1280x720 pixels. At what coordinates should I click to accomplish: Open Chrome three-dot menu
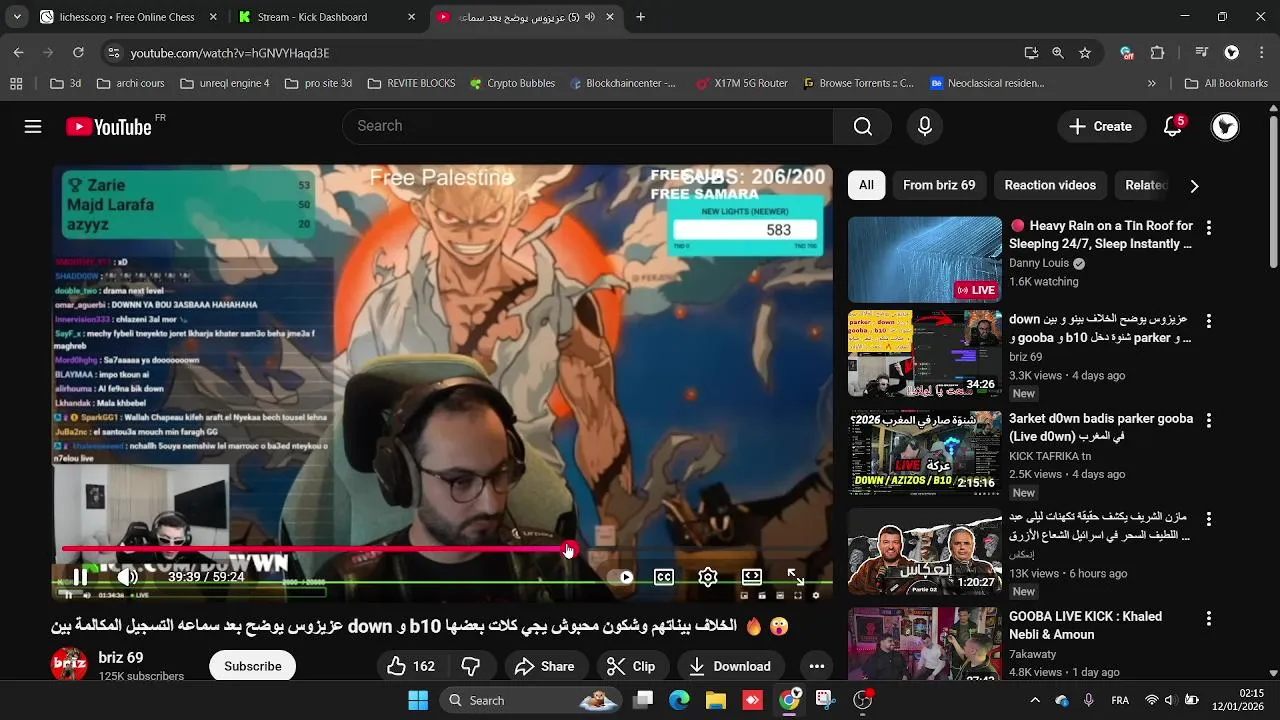pos(1261,53)
